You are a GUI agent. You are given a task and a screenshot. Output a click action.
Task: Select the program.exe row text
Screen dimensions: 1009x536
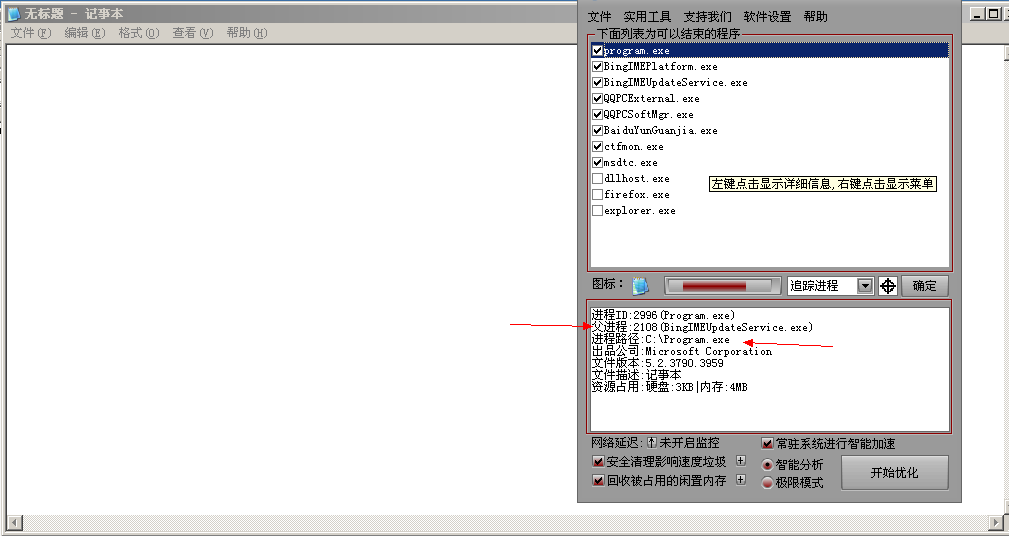[636, 50]
